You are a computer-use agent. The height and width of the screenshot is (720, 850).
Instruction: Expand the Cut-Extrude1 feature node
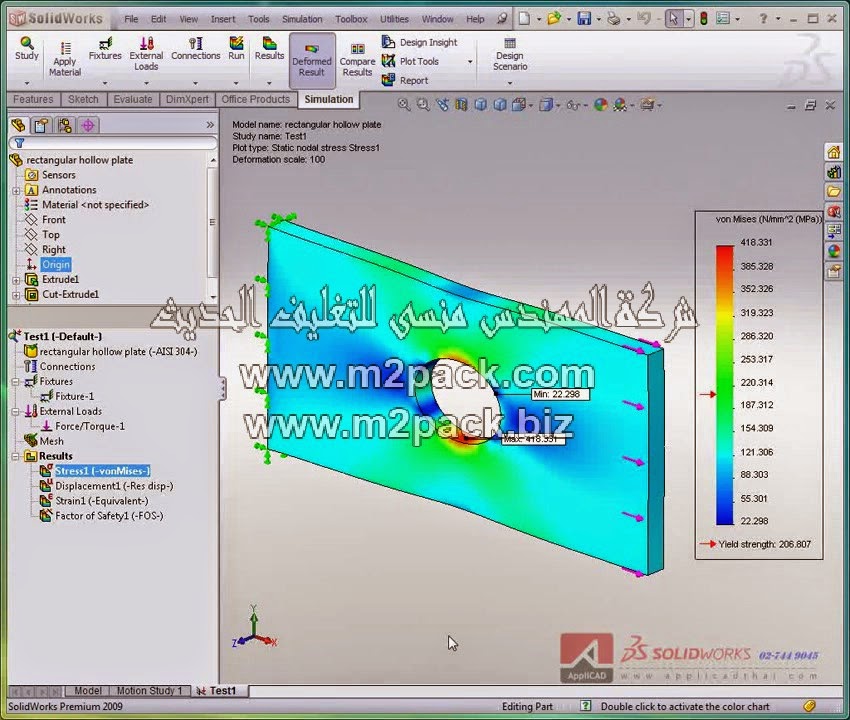(x=16, y=295)
